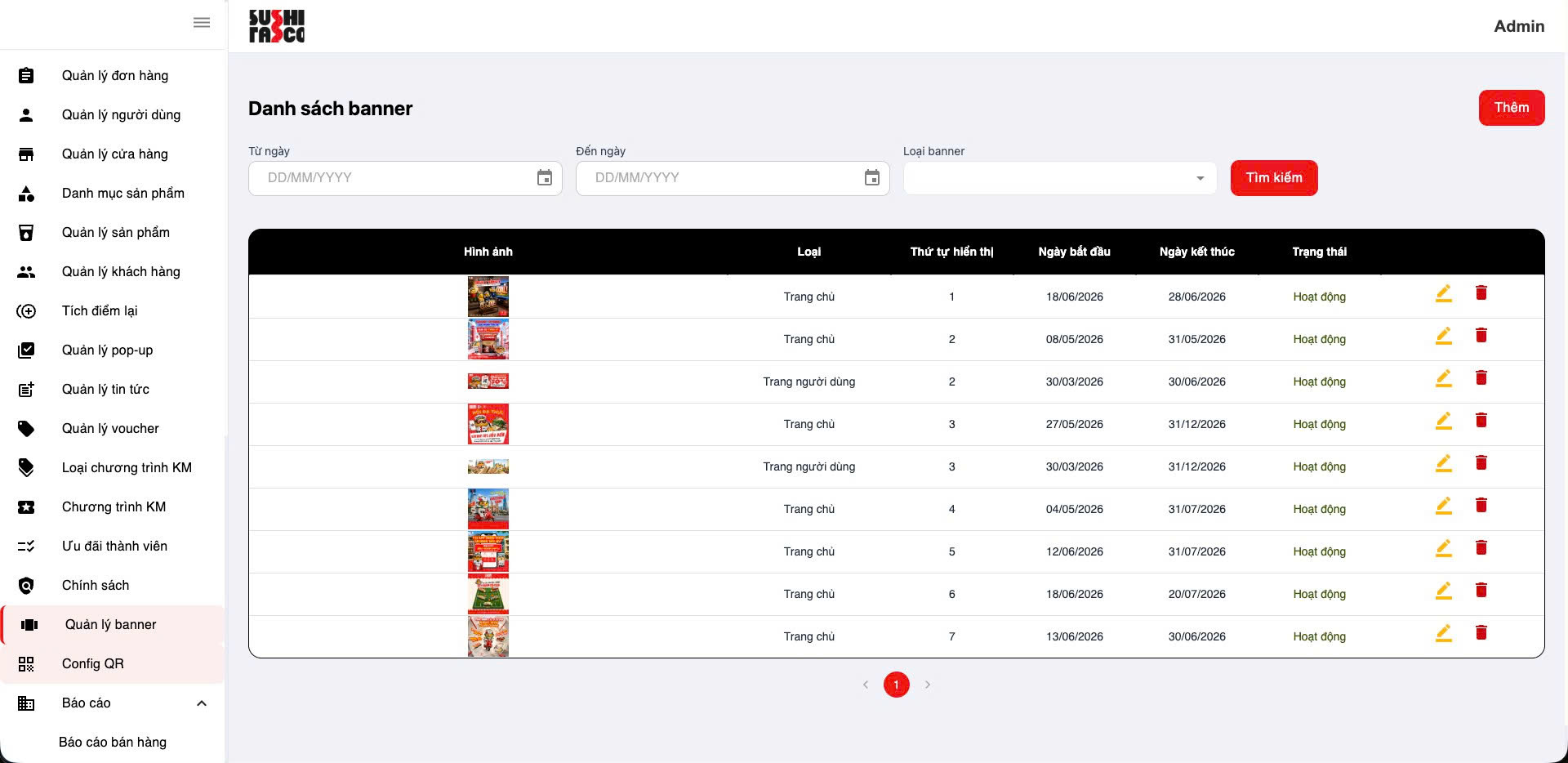Click the Quản lý voucher tag icon
This screenshot has height=763, width=1568.
coord(26,429)
